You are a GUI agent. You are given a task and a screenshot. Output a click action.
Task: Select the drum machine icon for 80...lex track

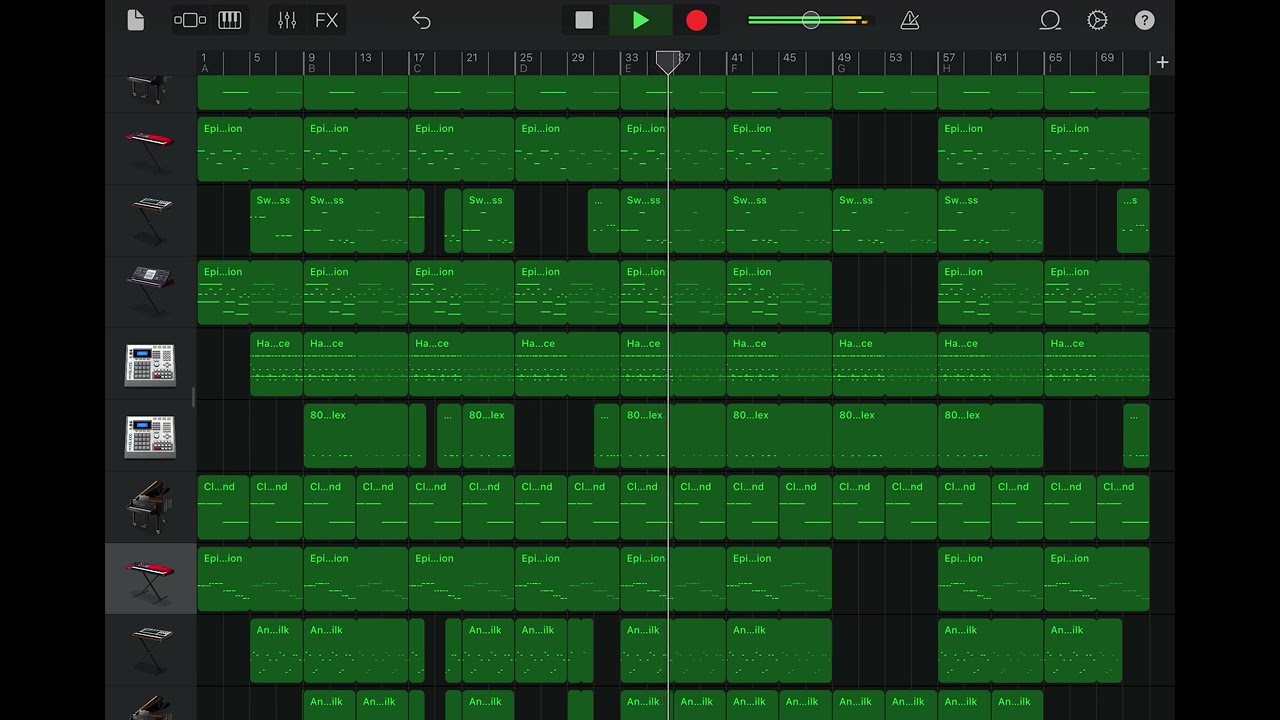tap(150, 436)
